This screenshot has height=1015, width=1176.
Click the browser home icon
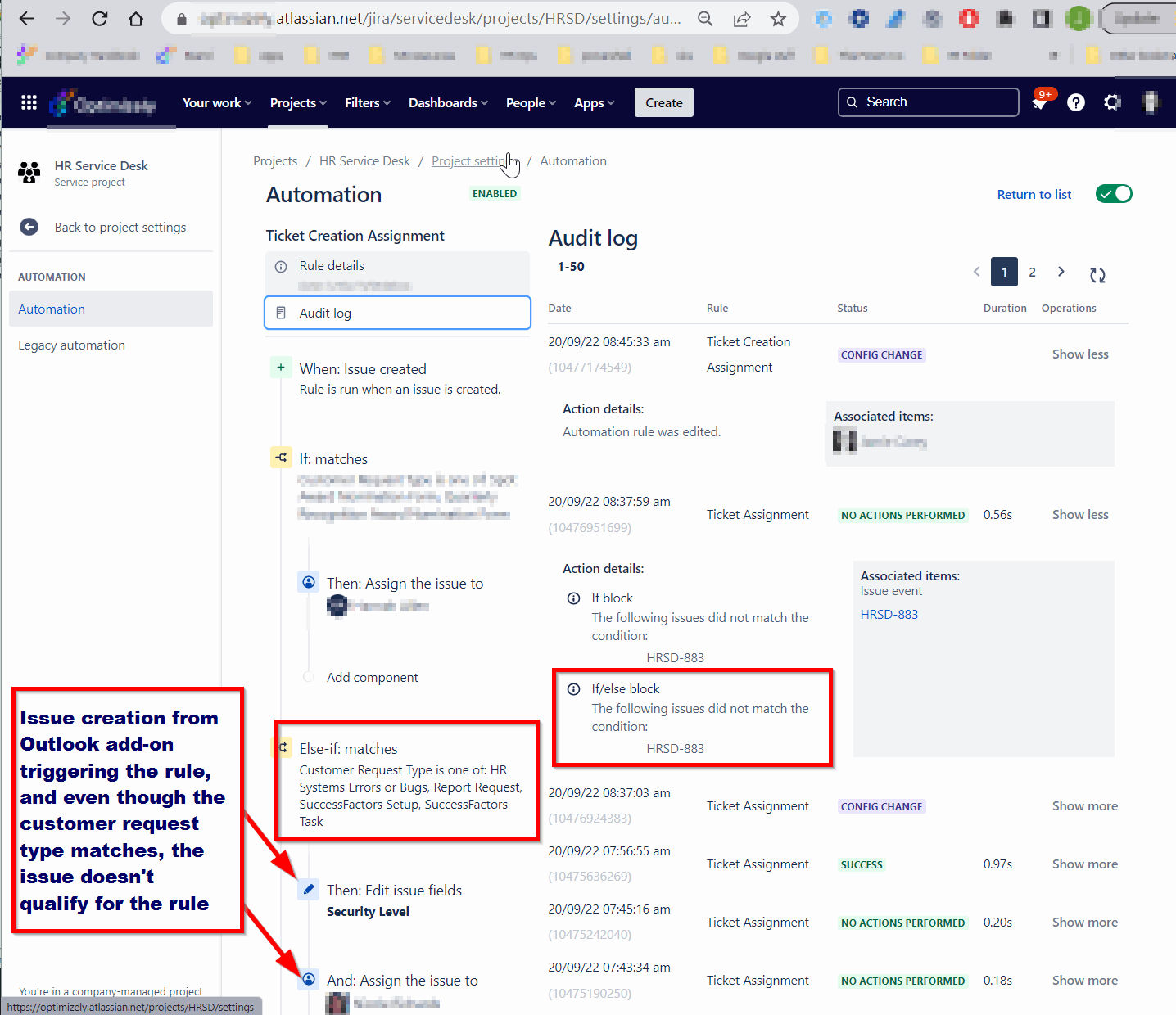pyautogui.click(x=136, y=18)
